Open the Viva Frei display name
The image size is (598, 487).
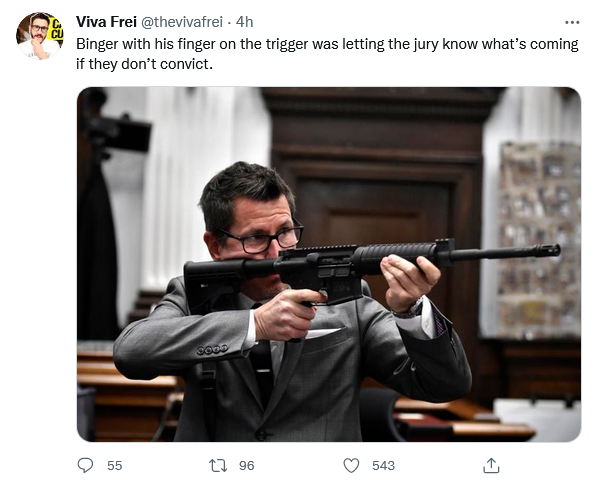tap(106, 22)
